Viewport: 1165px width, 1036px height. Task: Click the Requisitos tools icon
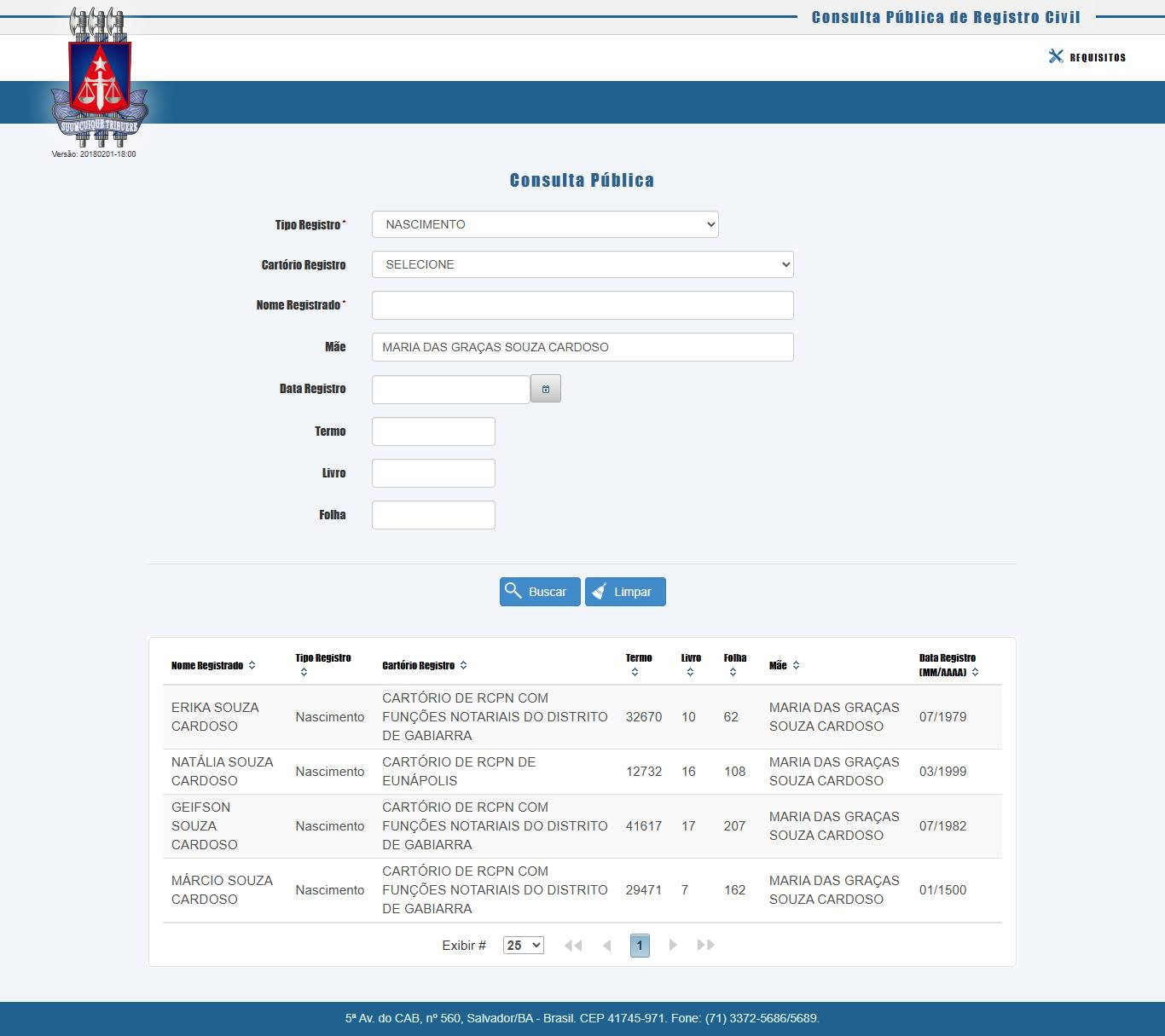point(1056,57)
